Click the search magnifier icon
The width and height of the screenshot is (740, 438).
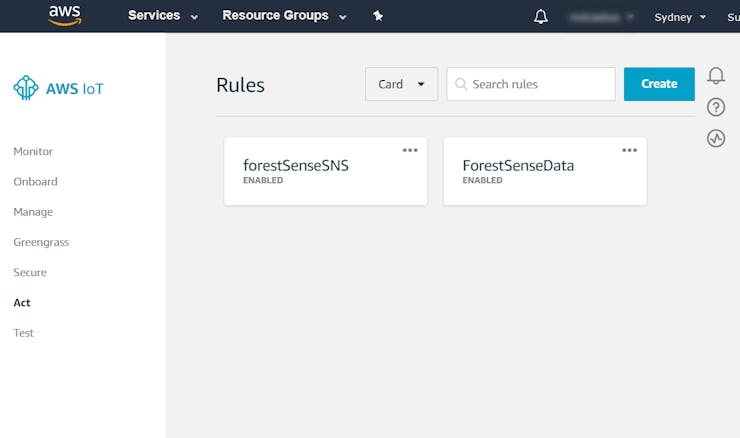click(x=461, y=84)
